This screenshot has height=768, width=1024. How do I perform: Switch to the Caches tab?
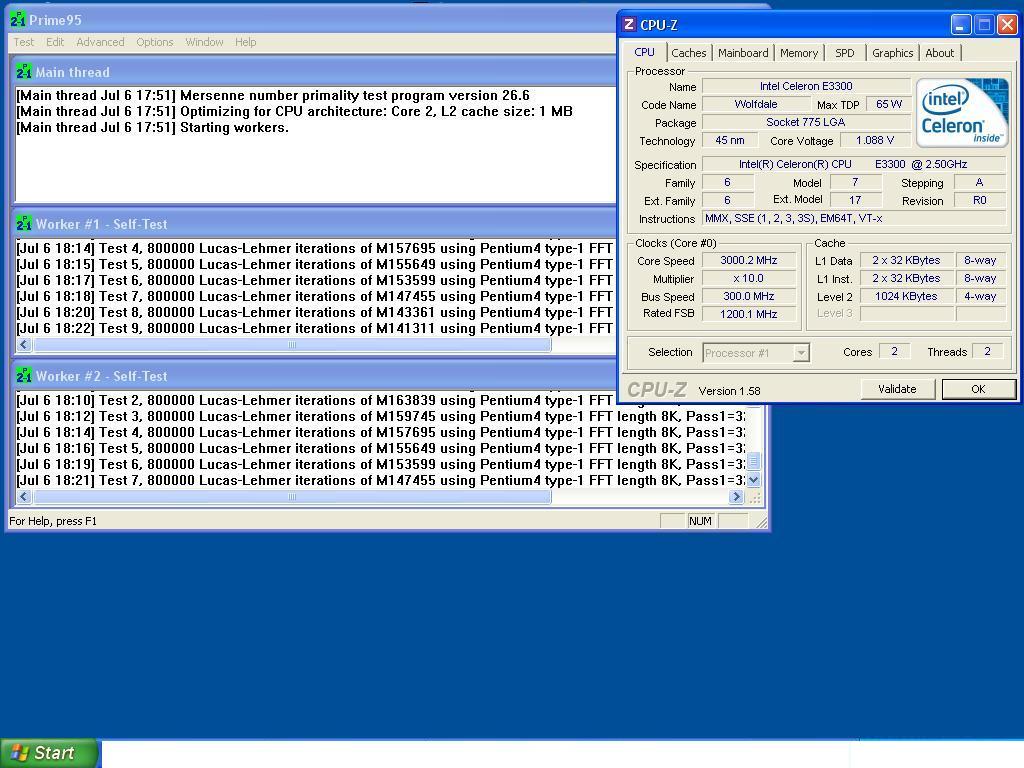click(689, 53)
